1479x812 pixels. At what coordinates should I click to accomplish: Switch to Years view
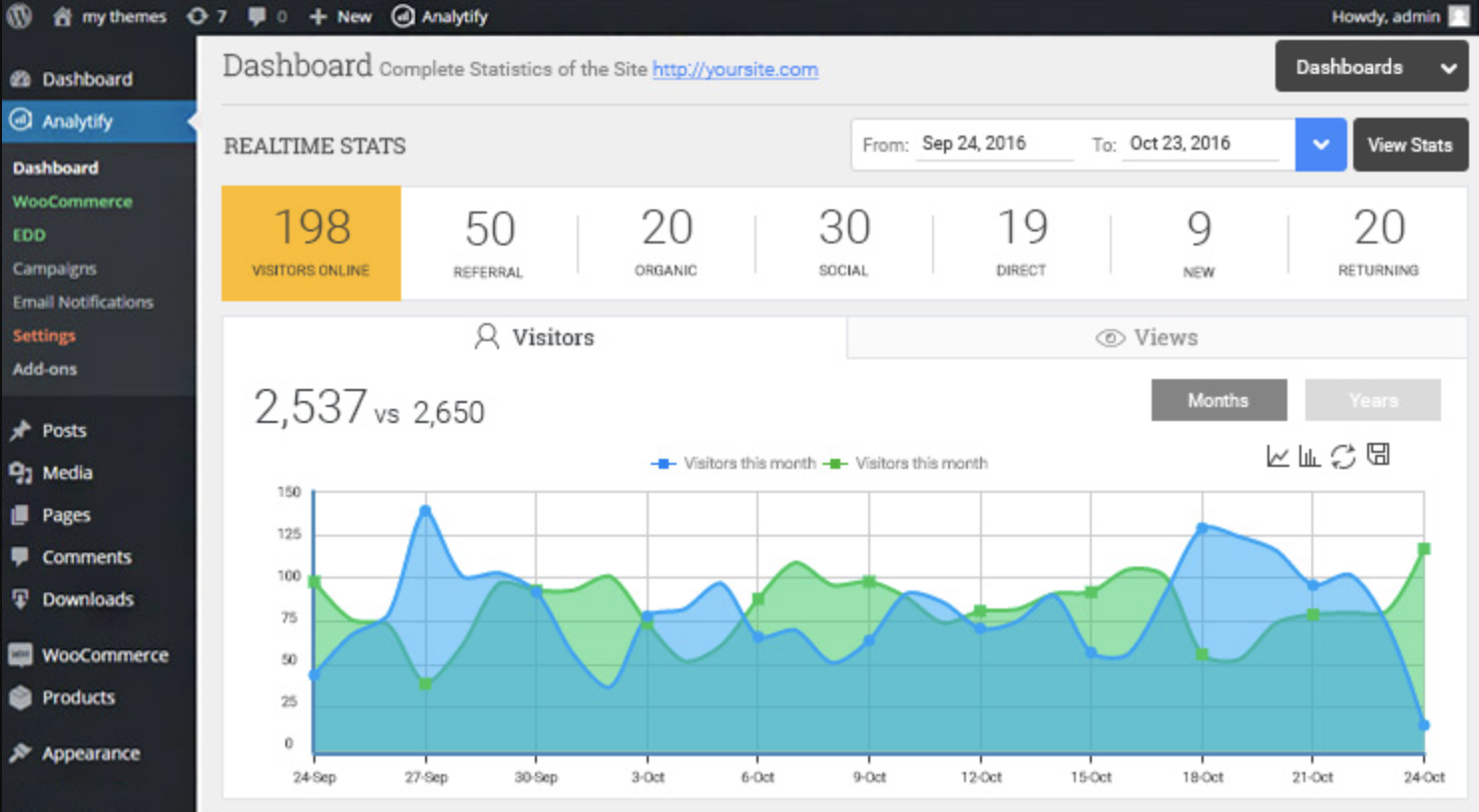[1372, 400]
